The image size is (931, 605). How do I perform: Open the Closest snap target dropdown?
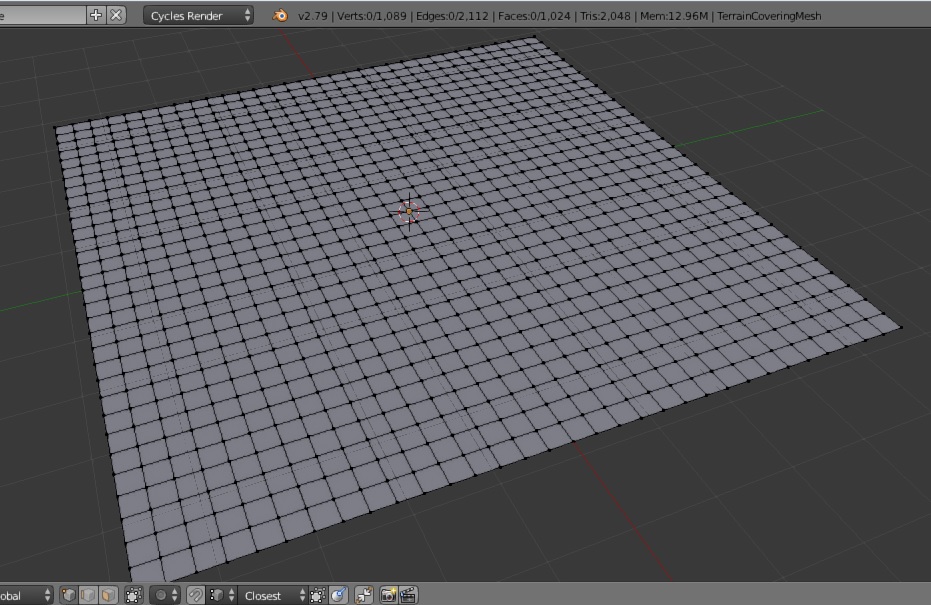pyautogui.click(x=272, y=595)
